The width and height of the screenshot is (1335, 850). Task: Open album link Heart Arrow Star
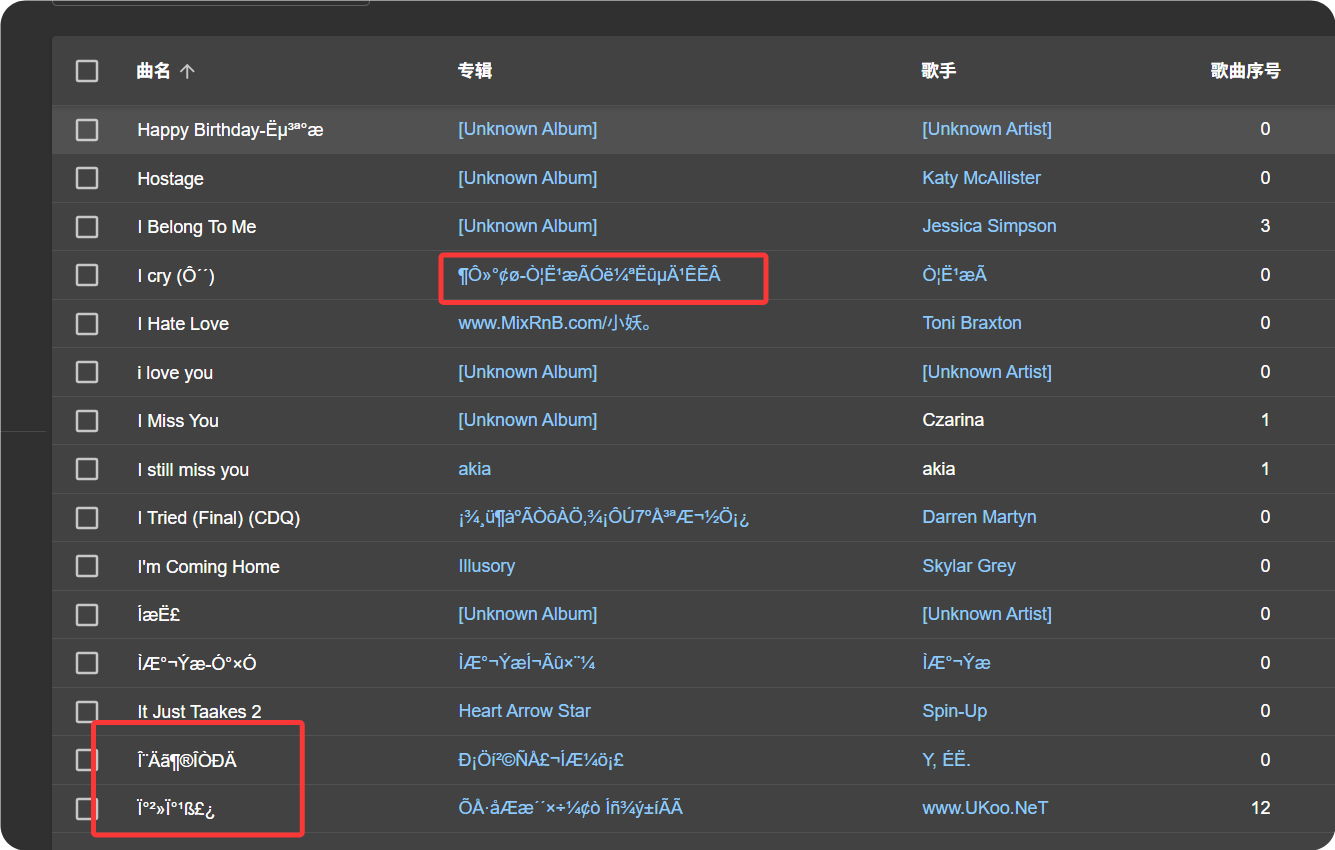[524, 711]
